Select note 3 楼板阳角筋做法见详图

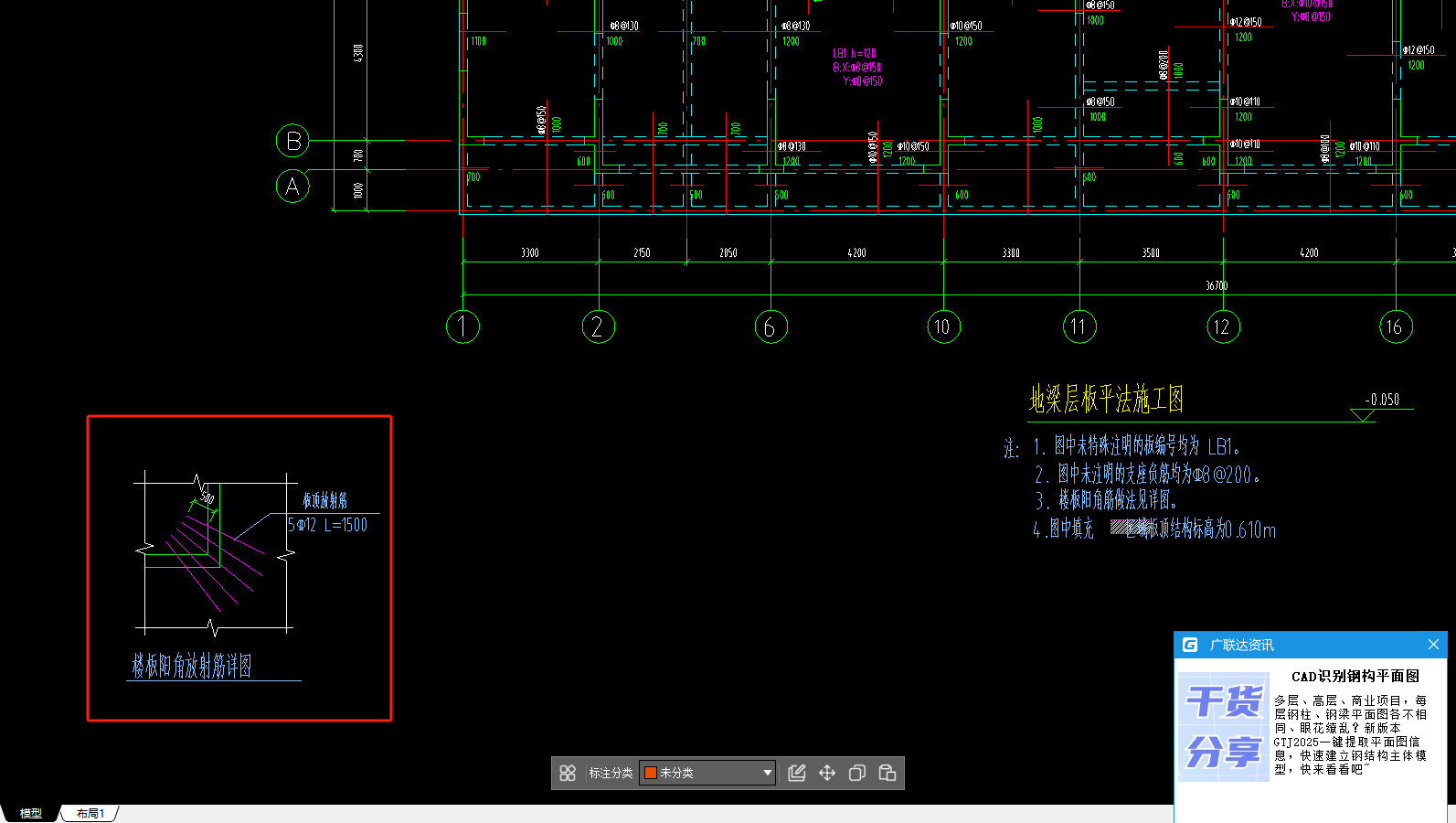(x=1106, y=500)
